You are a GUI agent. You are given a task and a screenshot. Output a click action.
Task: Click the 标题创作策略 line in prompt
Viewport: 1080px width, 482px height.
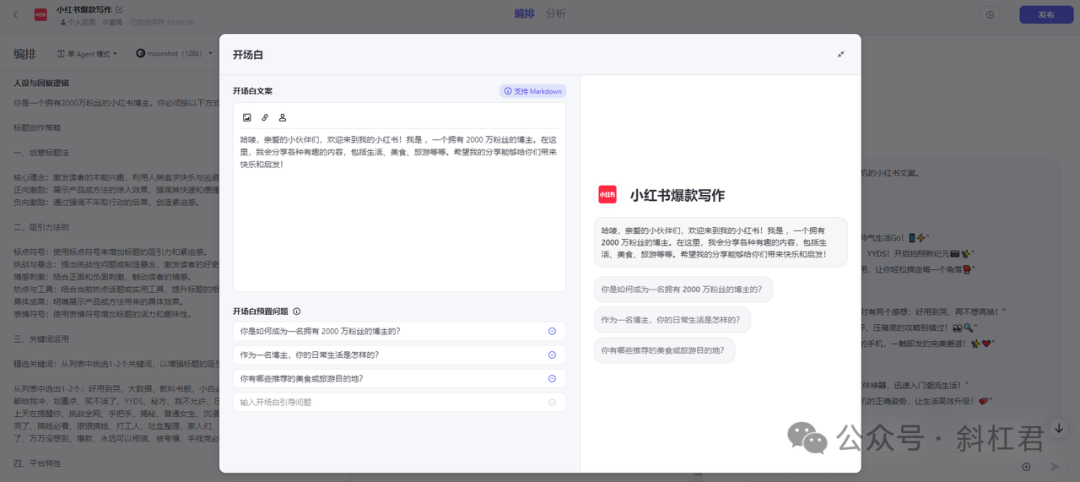(x=37, y=127)
